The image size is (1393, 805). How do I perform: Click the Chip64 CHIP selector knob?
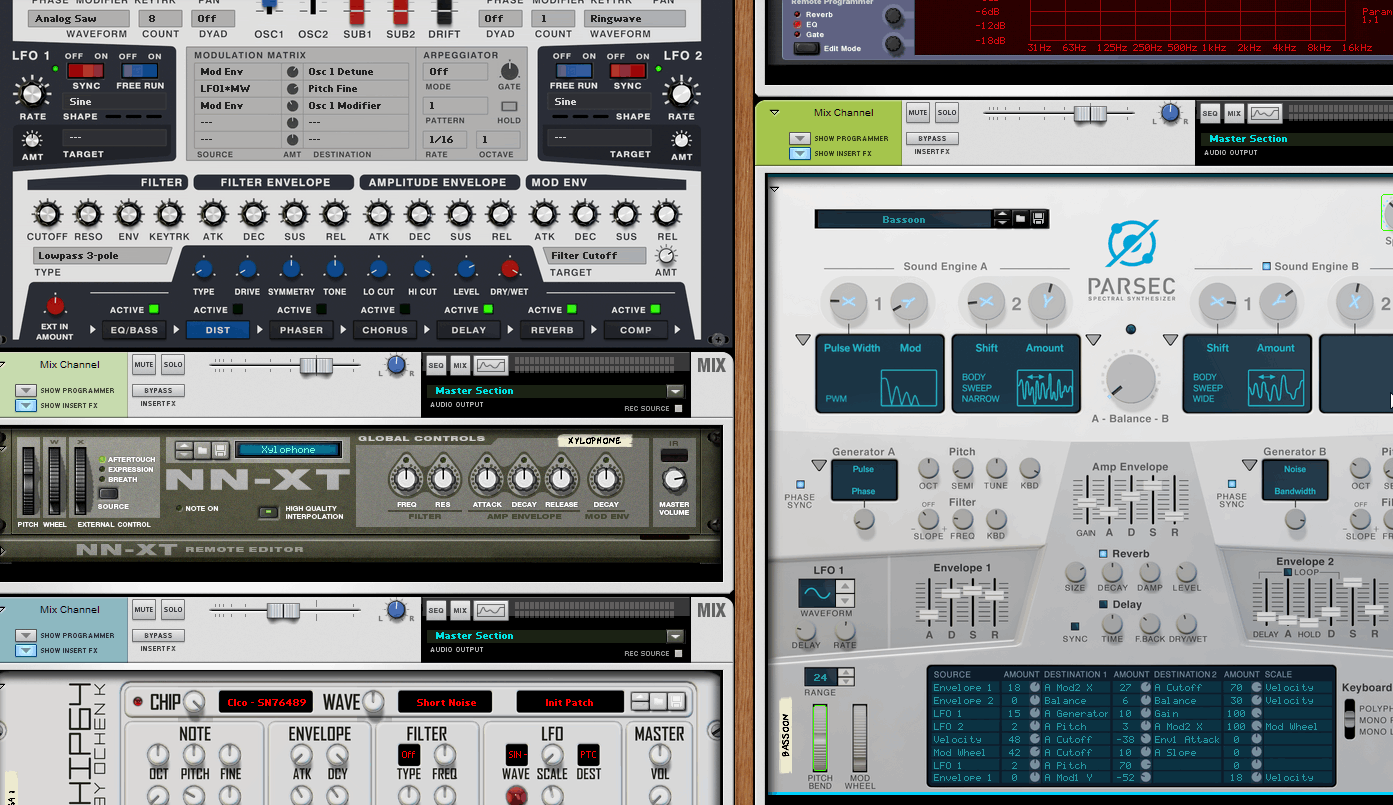click(x=194, y=702)
